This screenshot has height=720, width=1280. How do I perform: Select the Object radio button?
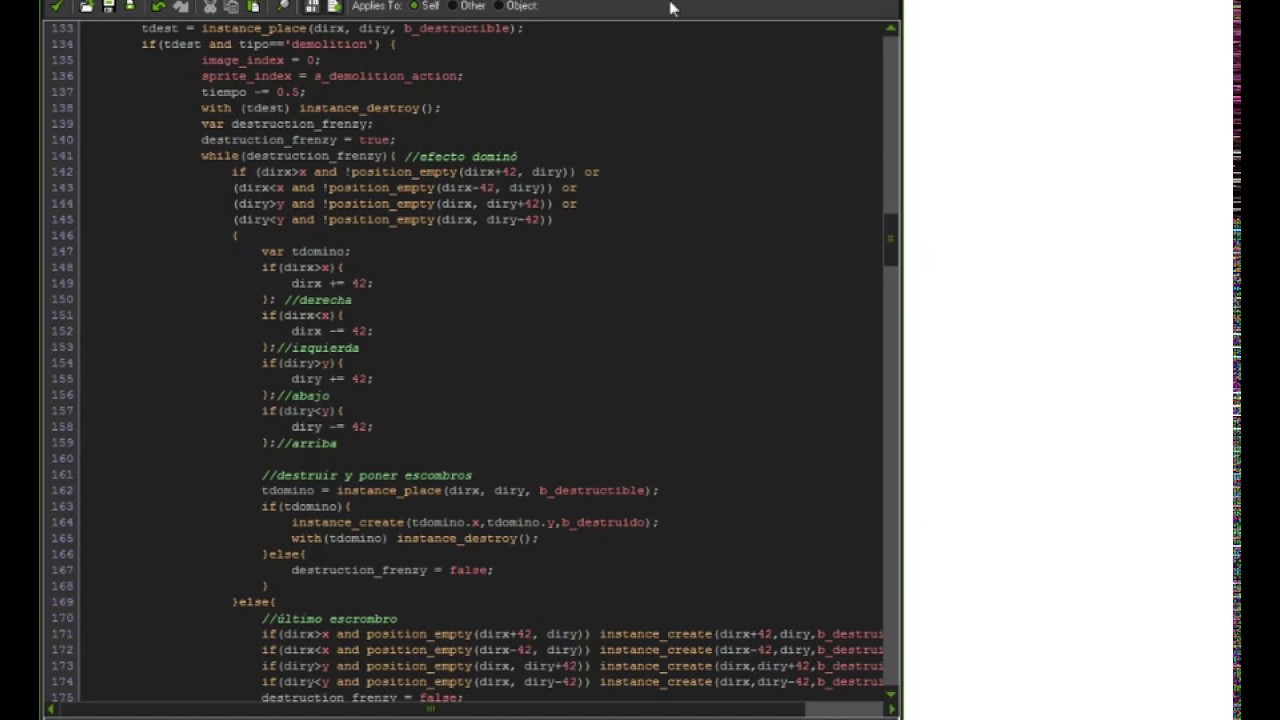tap(499, 6)
